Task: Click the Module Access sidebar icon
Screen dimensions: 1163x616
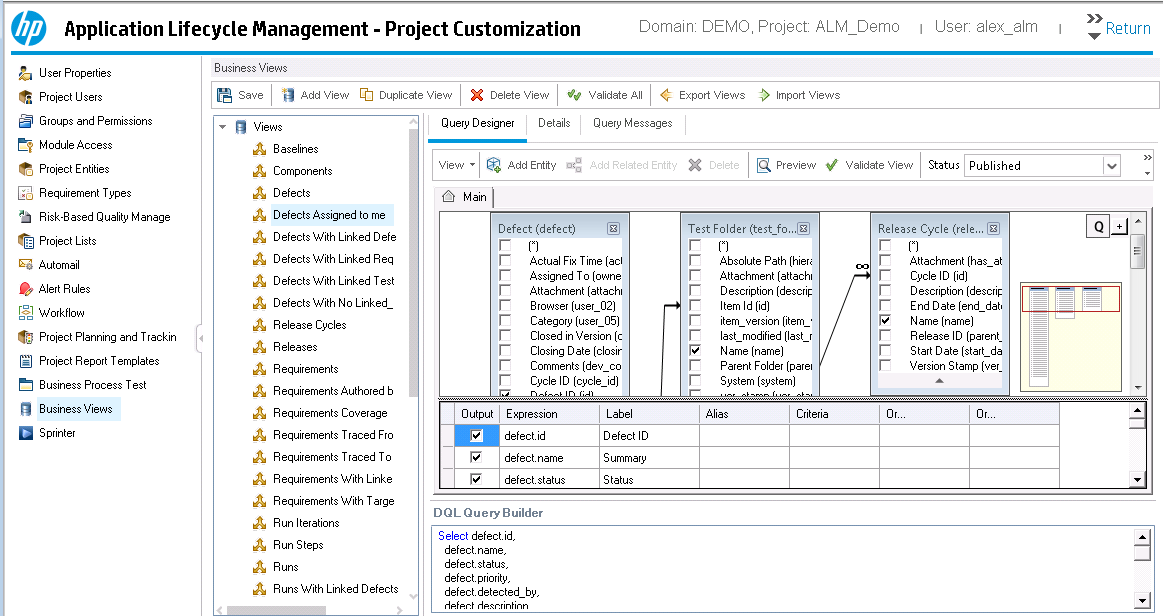Action: click(x=25, y=145)
